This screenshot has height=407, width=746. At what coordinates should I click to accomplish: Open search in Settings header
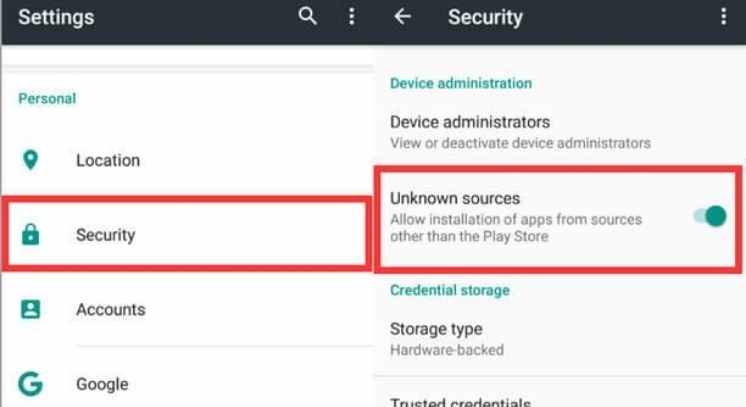(x=307, y=17)
